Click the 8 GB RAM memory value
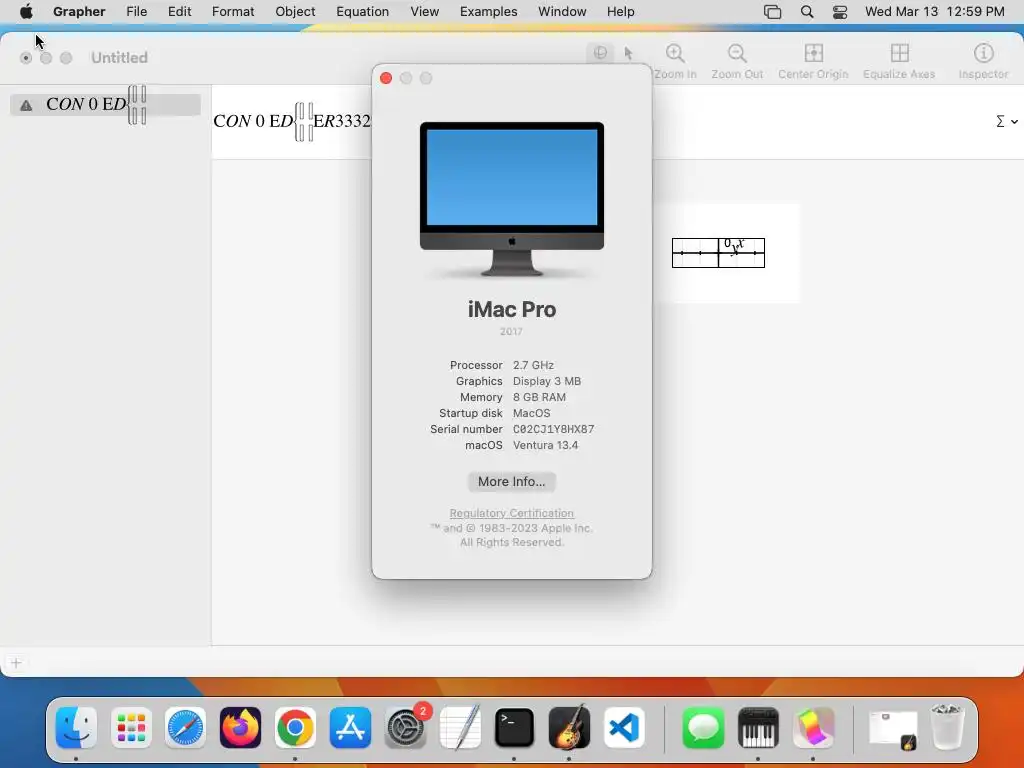Viewport: 1024px width, 768px height. (539, 397)
